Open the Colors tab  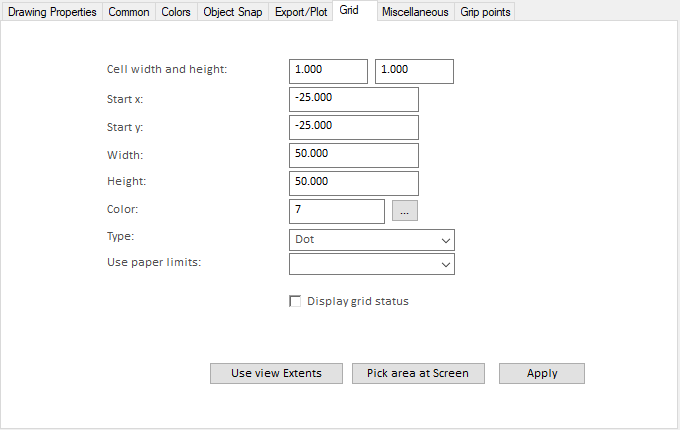[x=174, y=12]
